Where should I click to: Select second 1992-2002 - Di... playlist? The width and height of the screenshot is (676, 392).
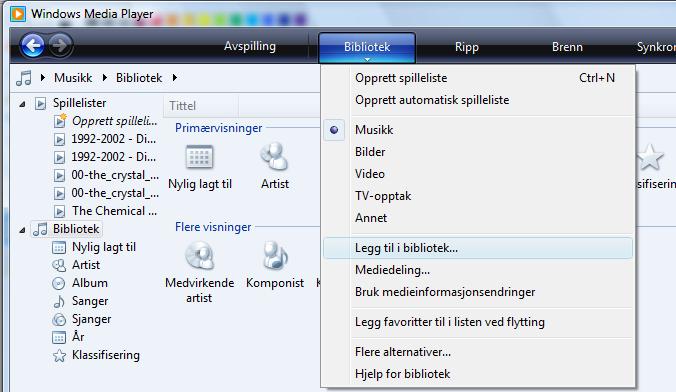pos(113,157)
